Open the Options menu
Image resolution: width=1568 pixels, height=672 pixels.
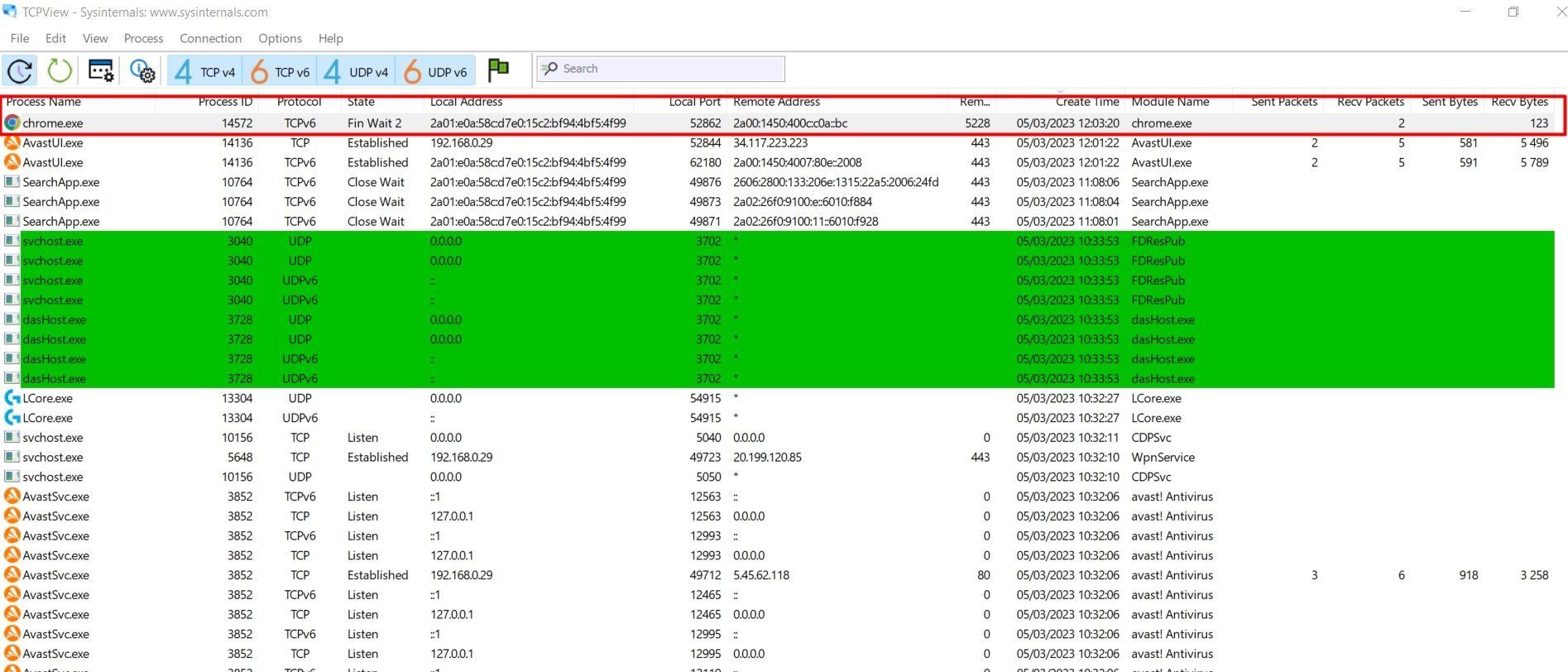280,38
